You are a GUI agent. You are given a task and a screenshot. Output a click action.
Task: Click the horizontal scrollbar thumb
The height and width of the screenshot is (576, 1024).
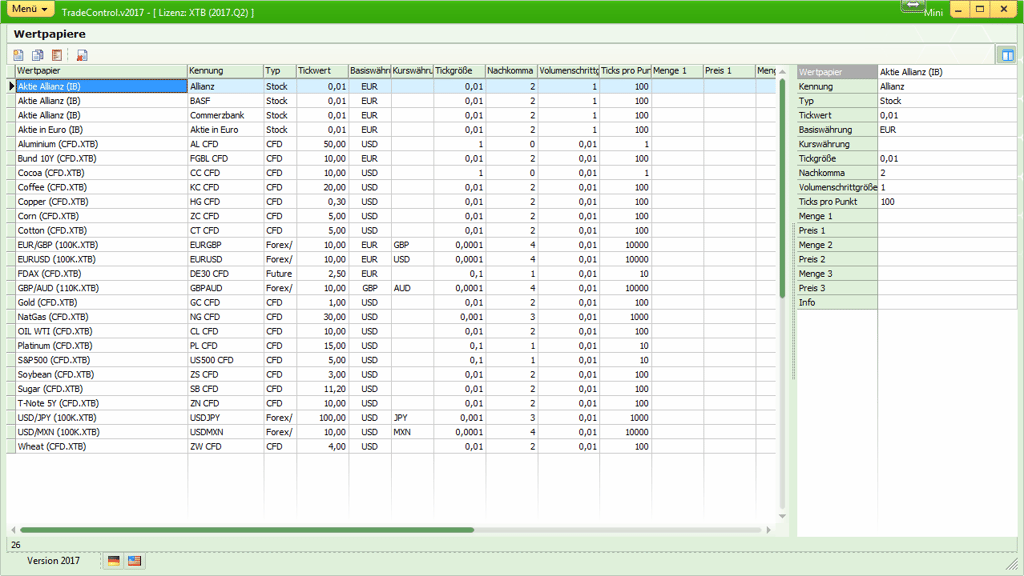tap(247, 530)
